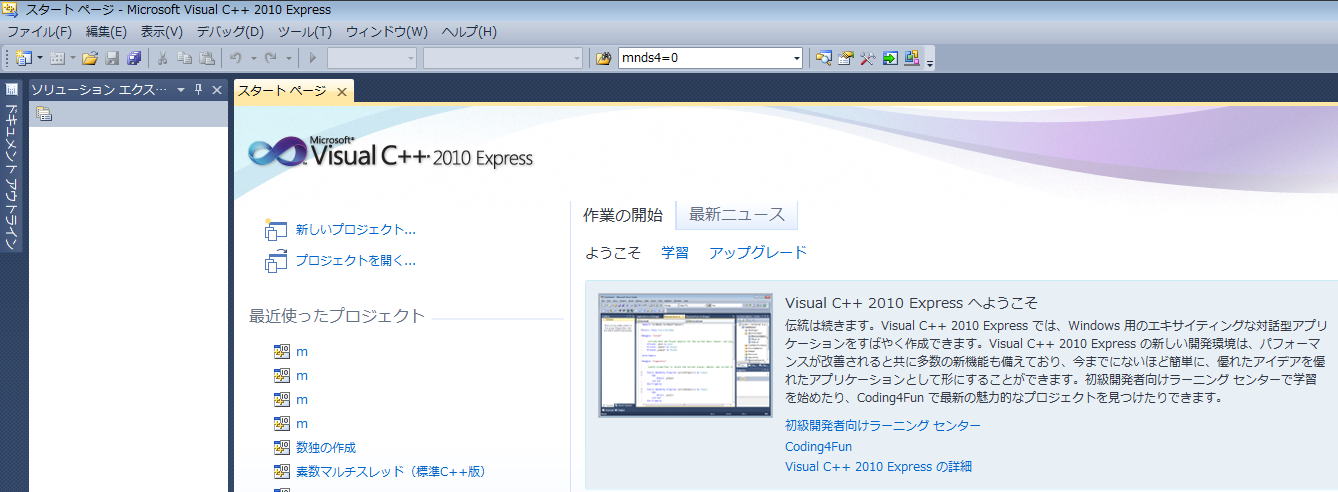1338x492 pixels.
Task: Click the Start Page toolbar icon
Action: click(x=890, y=58)
